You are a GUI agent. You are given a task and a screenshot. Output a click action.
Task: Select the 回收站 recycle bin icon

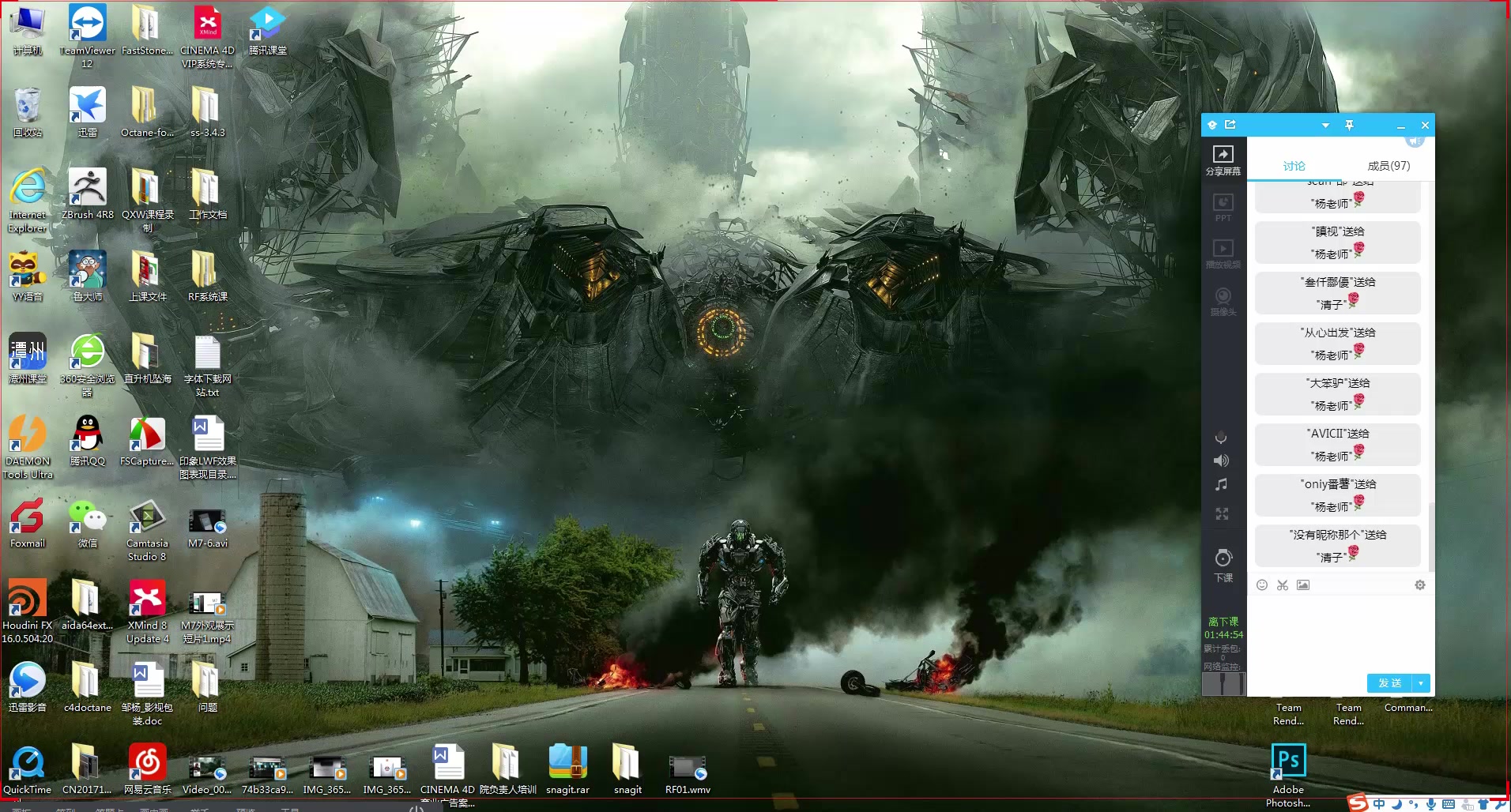click(28, 111)
